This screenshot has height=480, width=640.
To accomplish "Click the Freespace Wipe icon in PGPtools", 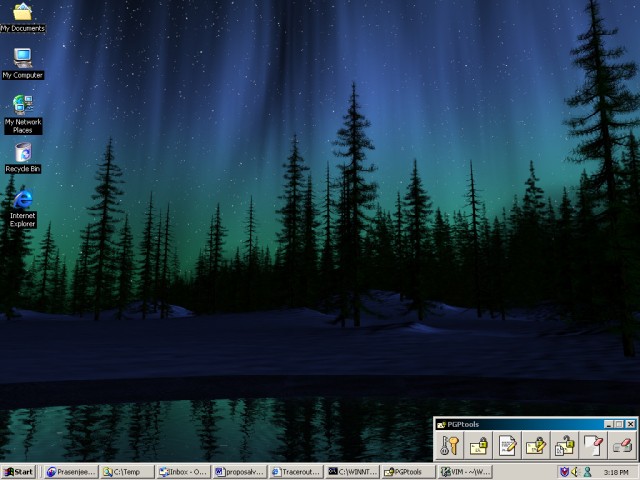I will 622,446.
